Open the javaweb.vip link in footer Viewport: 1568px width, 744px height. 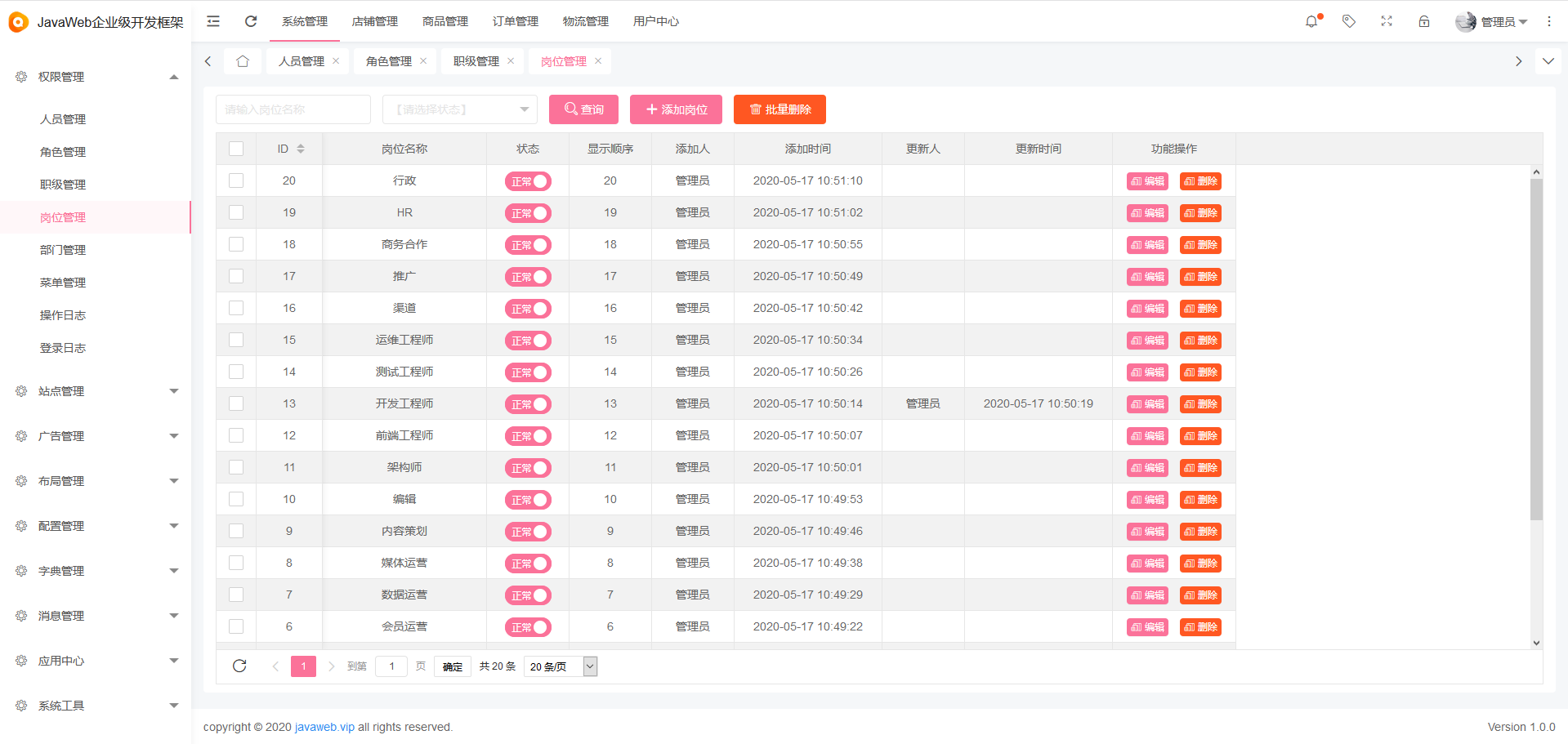(324, 726)
